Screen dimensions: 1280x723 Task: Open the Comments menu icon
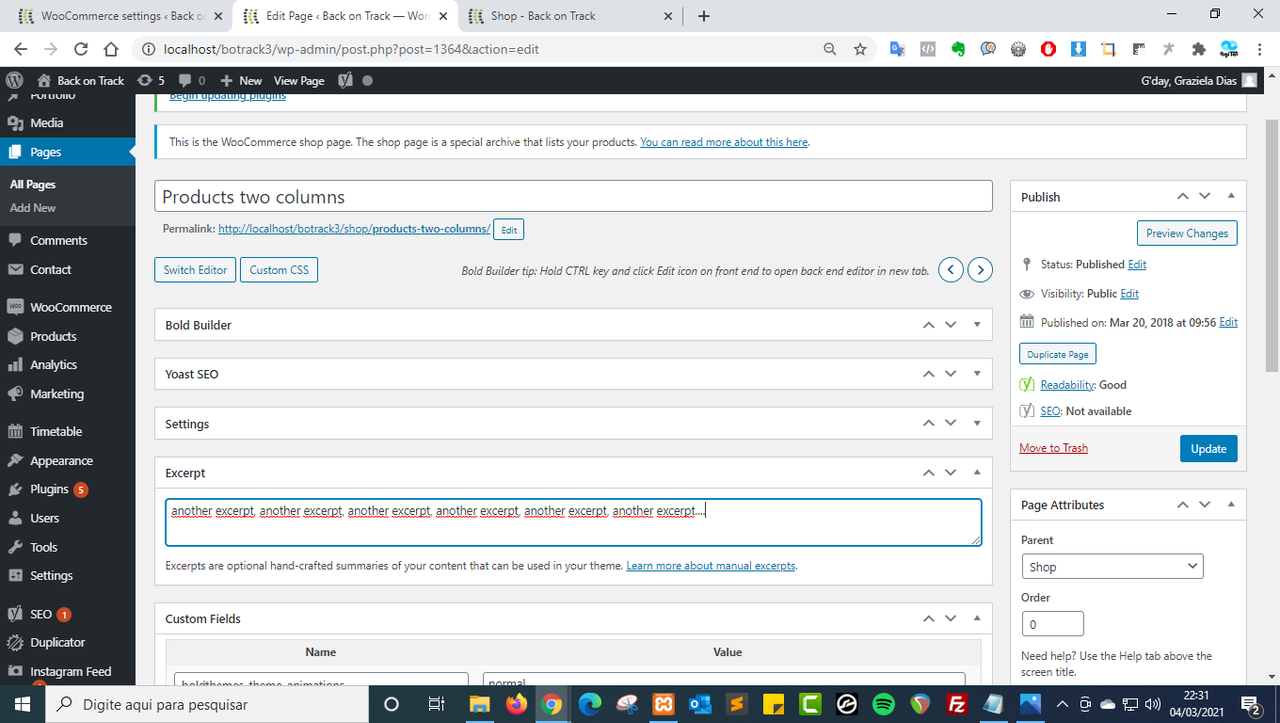pyautogui.click(x=15, y=240)
